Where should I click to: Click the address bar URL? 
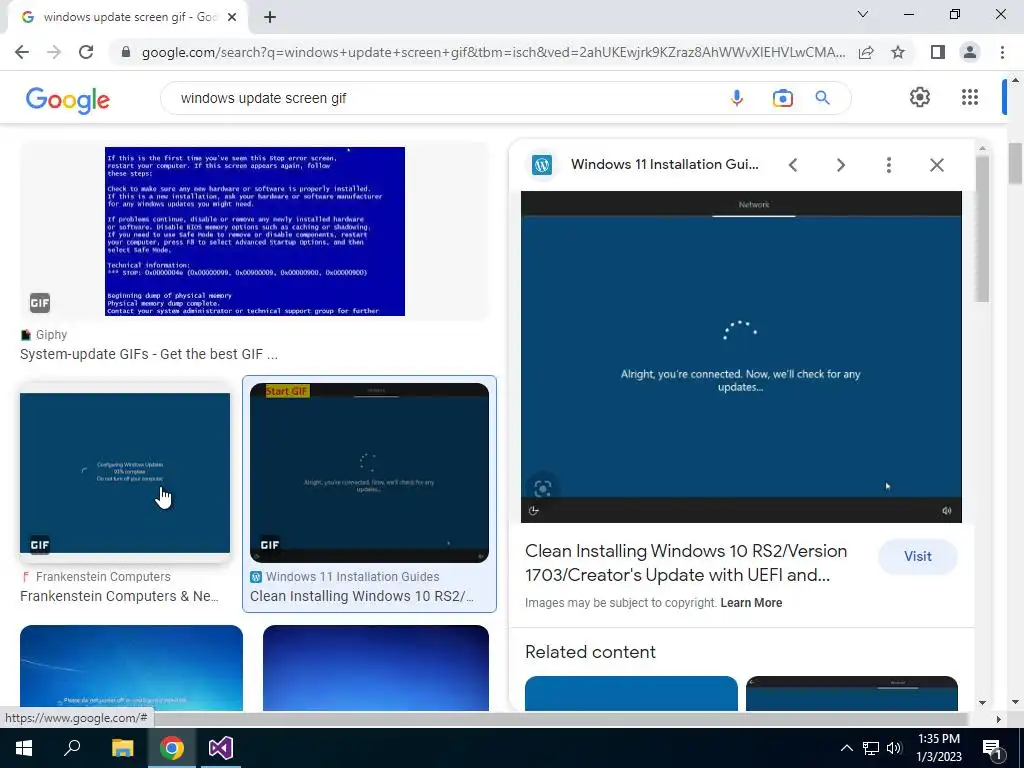coord(493,52)
